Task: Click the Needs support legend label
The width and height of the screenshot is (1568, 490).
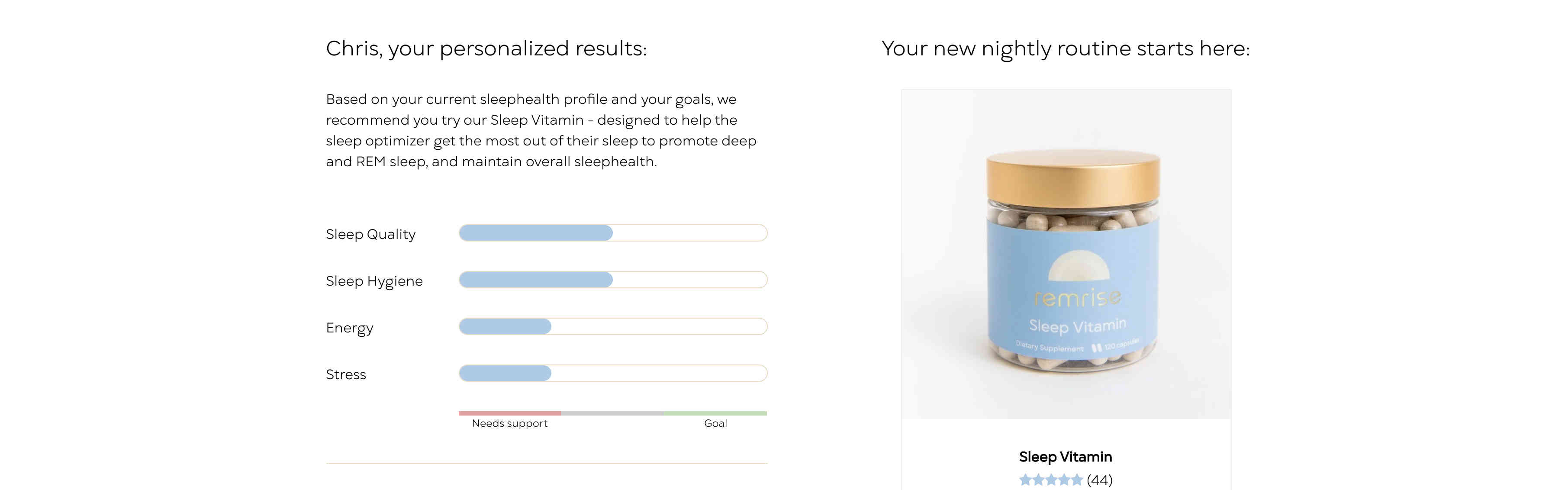Action: point(509,424)
